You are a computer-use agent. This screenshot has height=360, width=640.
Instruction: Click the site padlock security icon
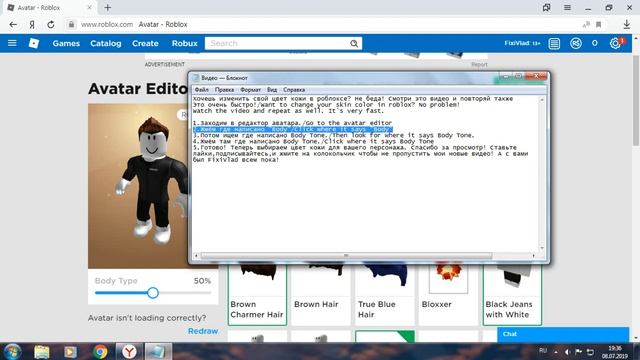tap(71, 24)
